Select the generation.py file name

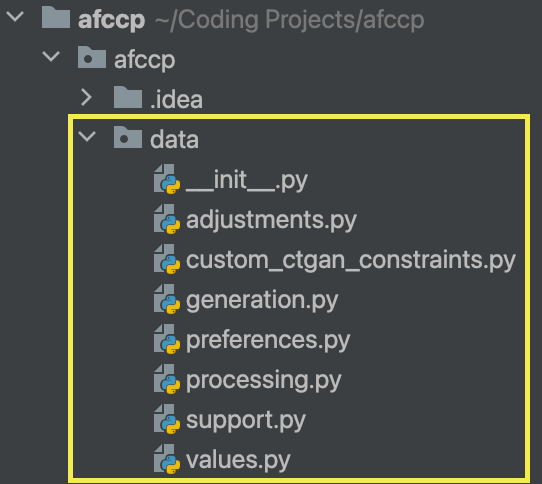click(262, 300)
